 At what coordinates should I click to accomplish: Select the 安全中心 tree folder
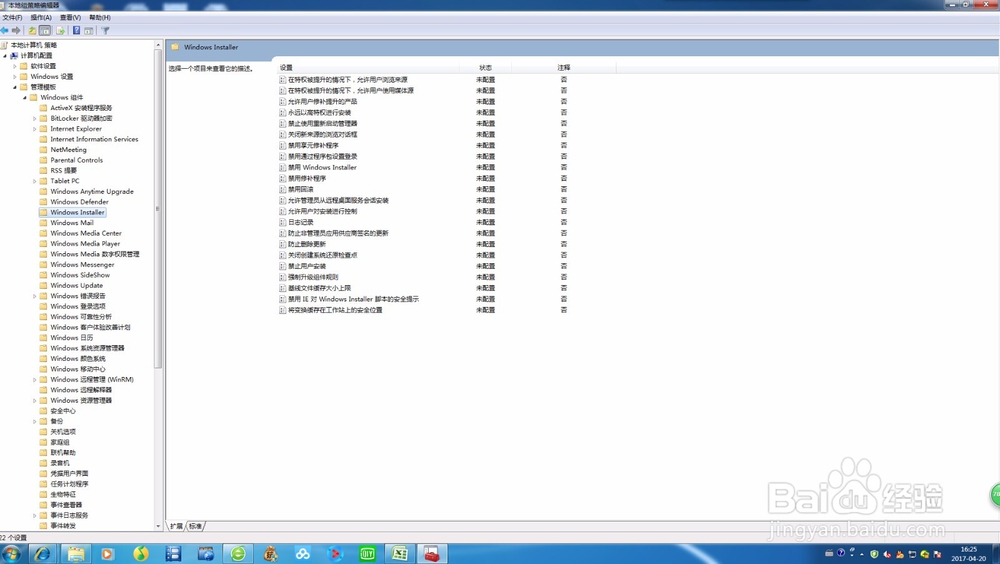62,411
